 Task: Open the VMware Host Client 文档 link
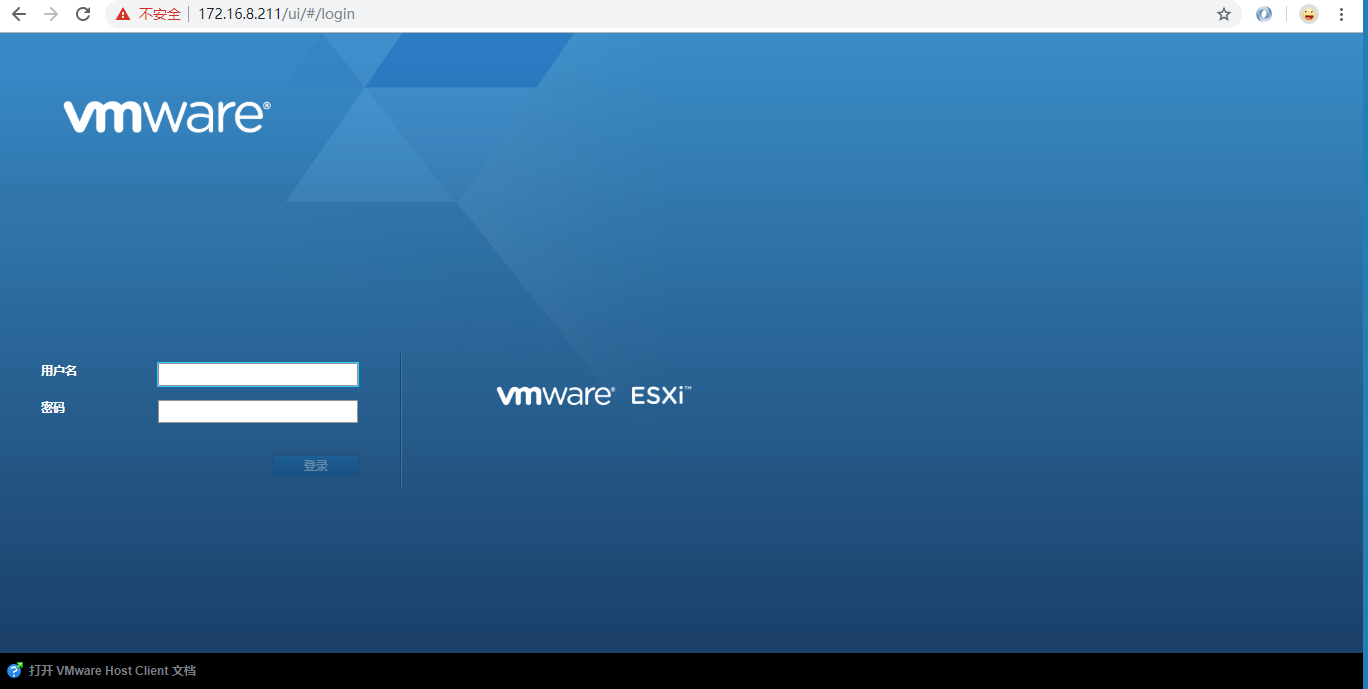(x=110, y=670)
